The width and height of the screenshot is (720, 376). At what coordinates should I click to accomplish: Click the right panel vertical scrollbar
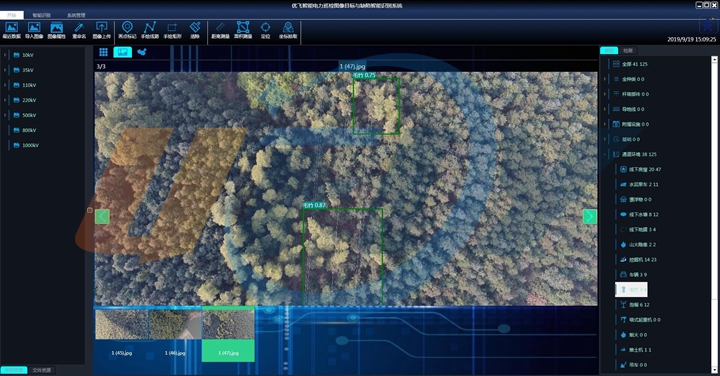click(x=714, y=214)
